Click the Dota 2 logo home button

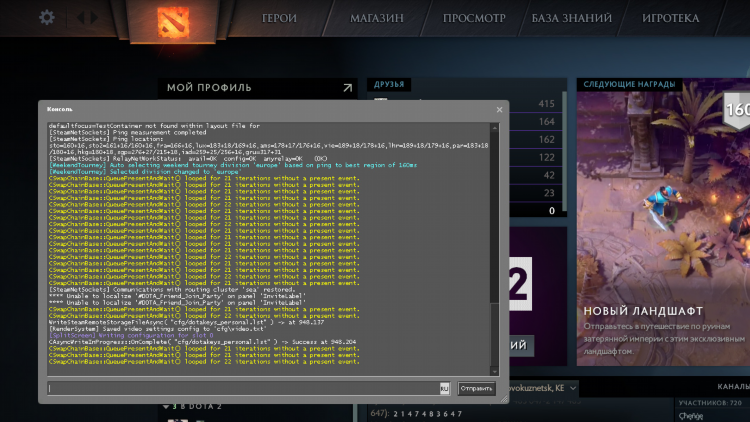173,22
